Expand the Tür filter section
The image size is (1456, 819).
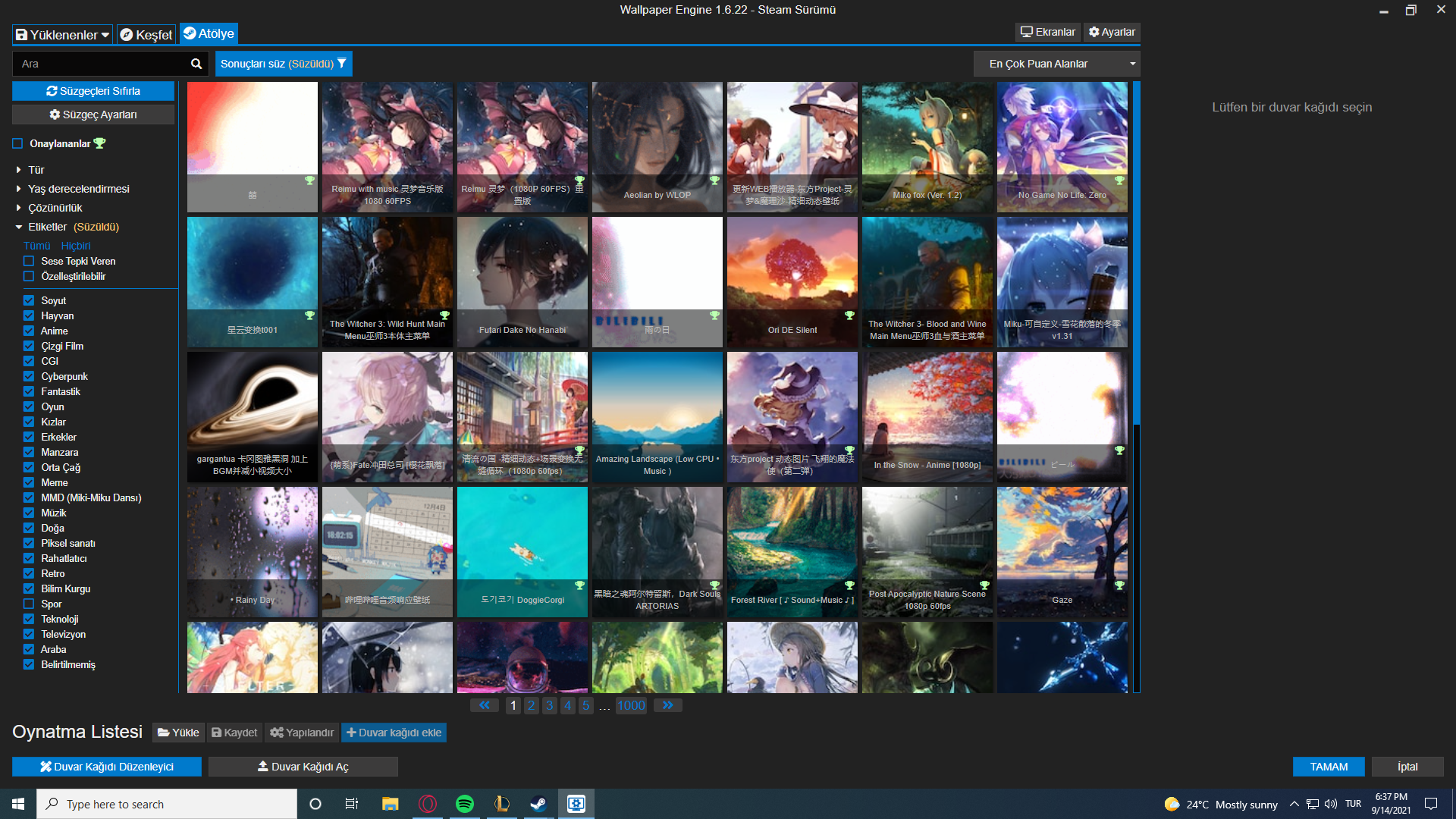[x=30, y=170]
